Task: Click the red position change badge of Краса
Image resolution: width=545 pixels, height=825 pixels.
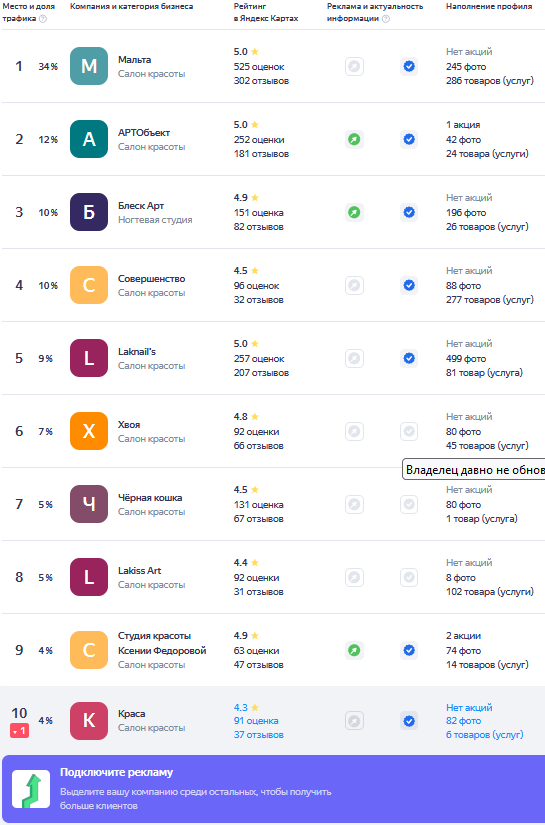Action: coord(19,731)
